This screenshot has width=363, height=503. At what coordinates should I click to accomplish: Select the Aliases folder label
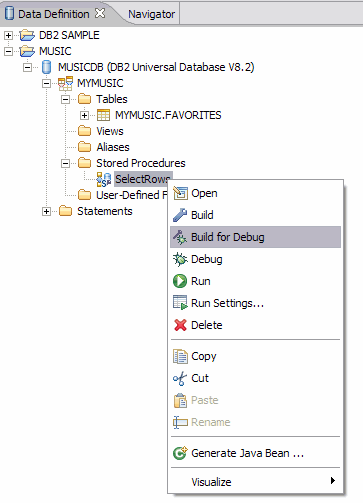click(x=113, y=147)
